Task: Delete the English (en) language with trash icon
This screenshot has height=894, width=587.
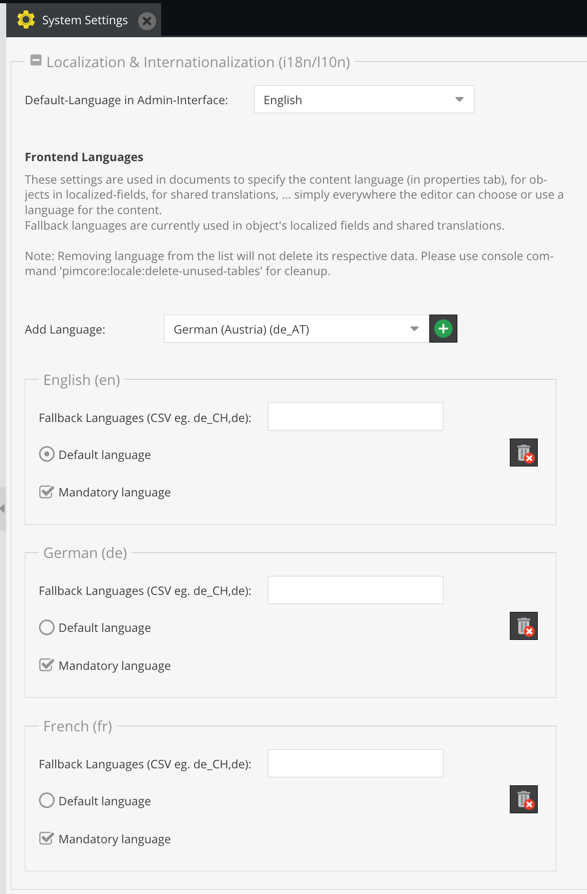Action: pos(524,453)
